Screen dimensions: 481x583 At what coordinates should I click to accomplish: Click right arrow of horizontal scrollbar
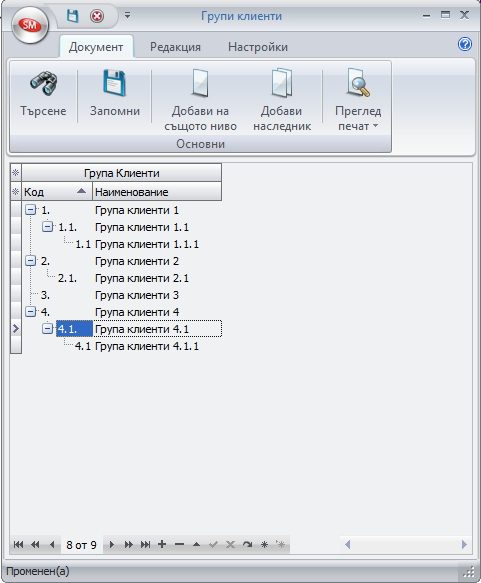[x=464, y=544]
